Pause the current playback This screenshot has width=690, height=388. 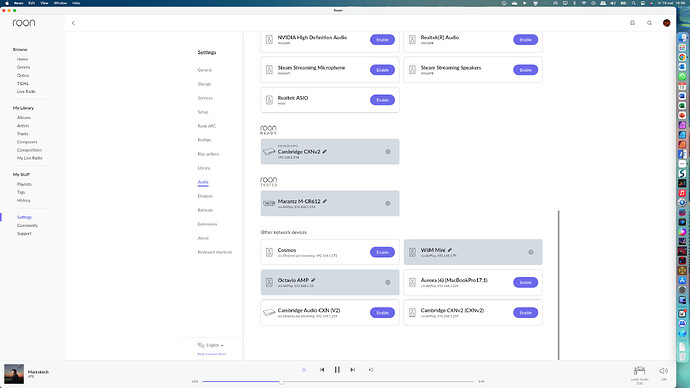coord(337,370)
